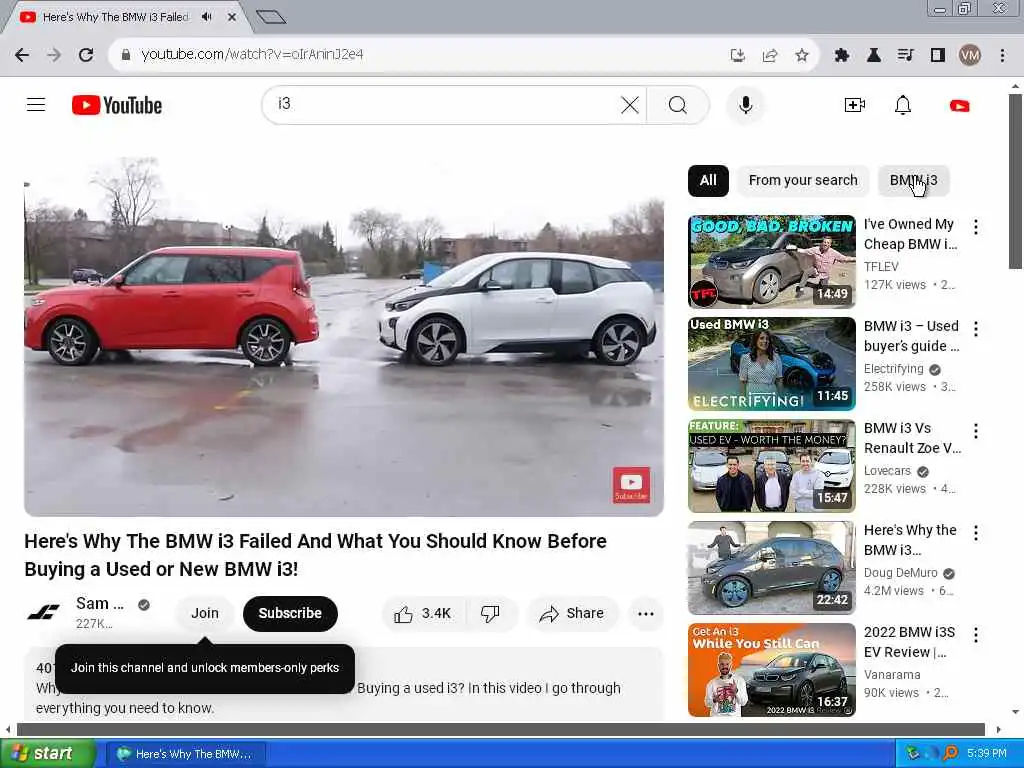Open 'I've Owned My Cheap BMW i...' title
Image resolution: width=1024 pixels, height=768 pixels.
click(x=910, y=234)
